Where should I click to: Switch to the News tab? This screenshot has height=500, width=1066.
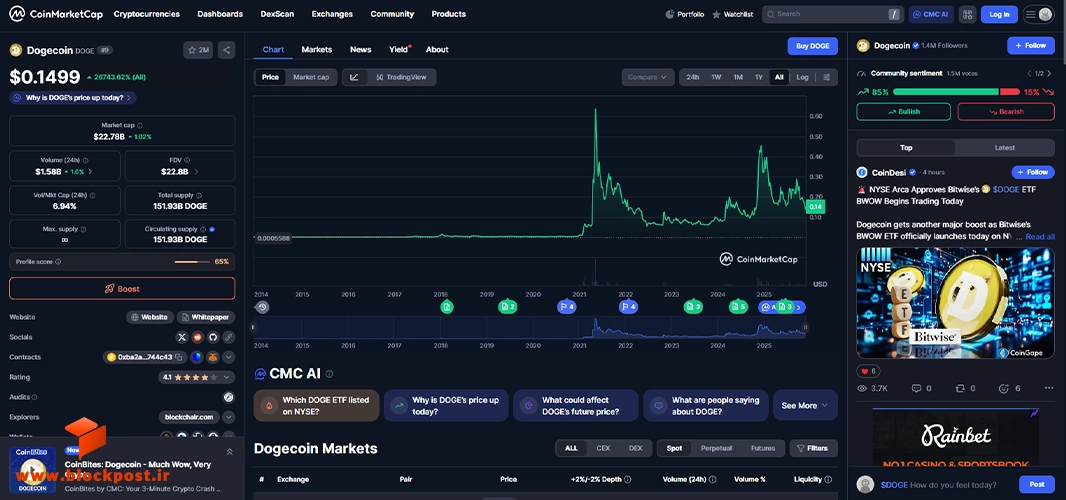pyautogui.click(x=360, y=50)
